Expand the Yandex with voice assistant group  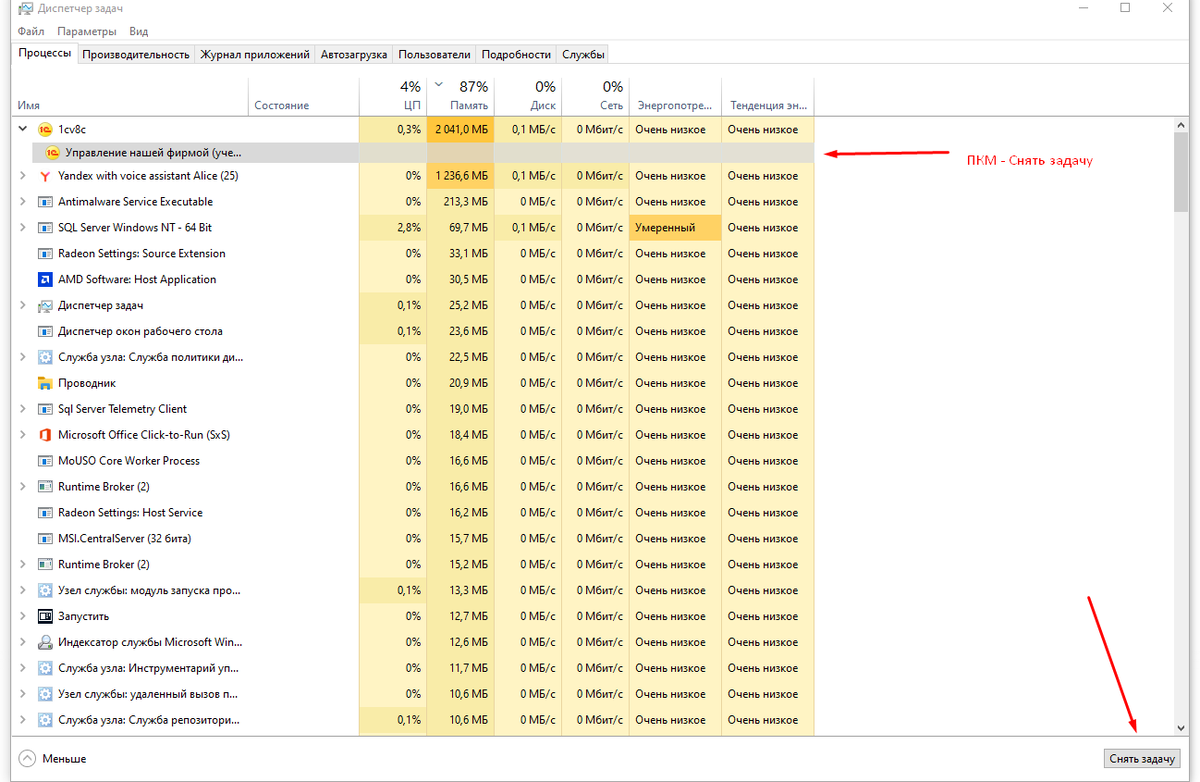tap(23, 176)
